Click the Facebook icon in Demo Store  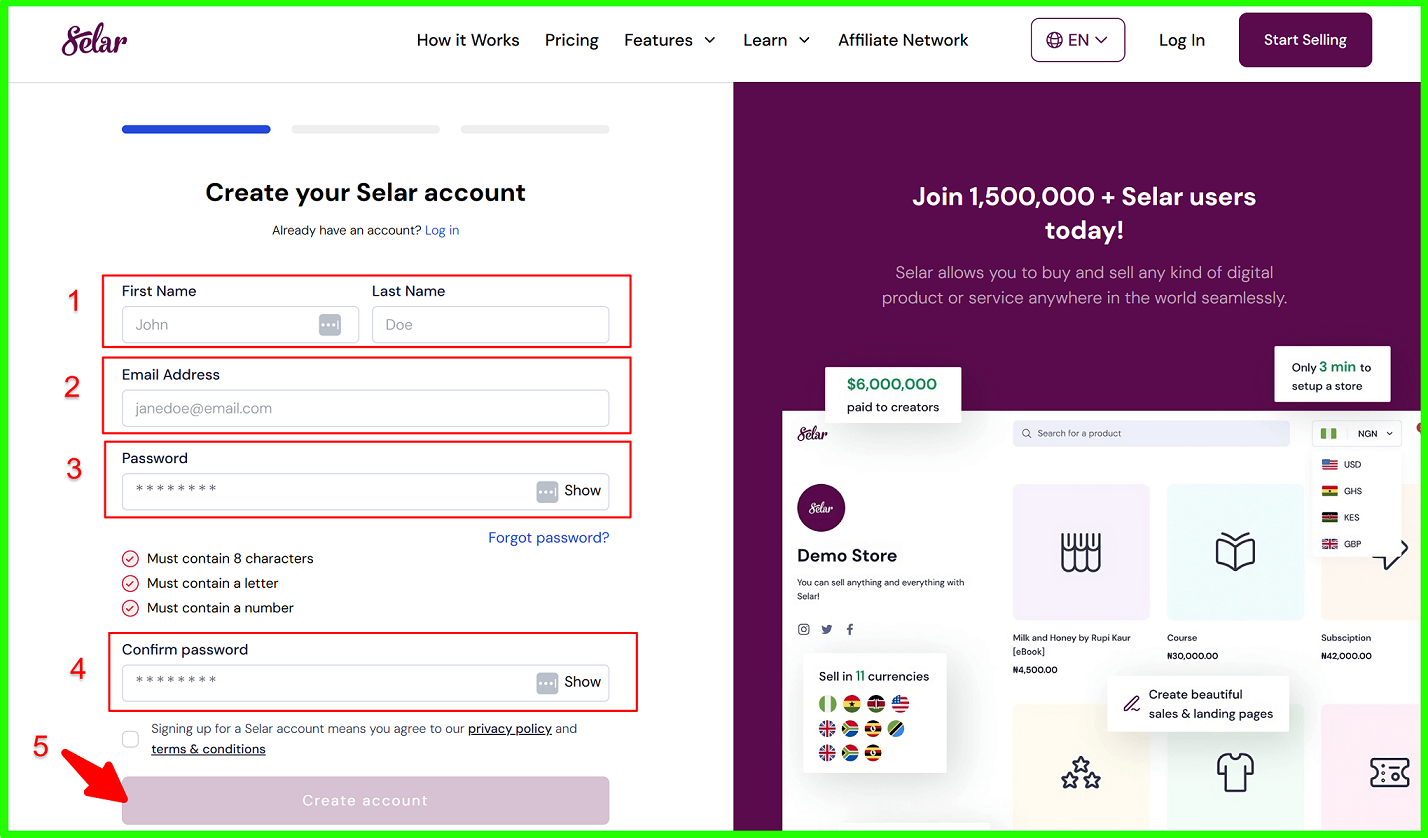(x=850, y=629)
